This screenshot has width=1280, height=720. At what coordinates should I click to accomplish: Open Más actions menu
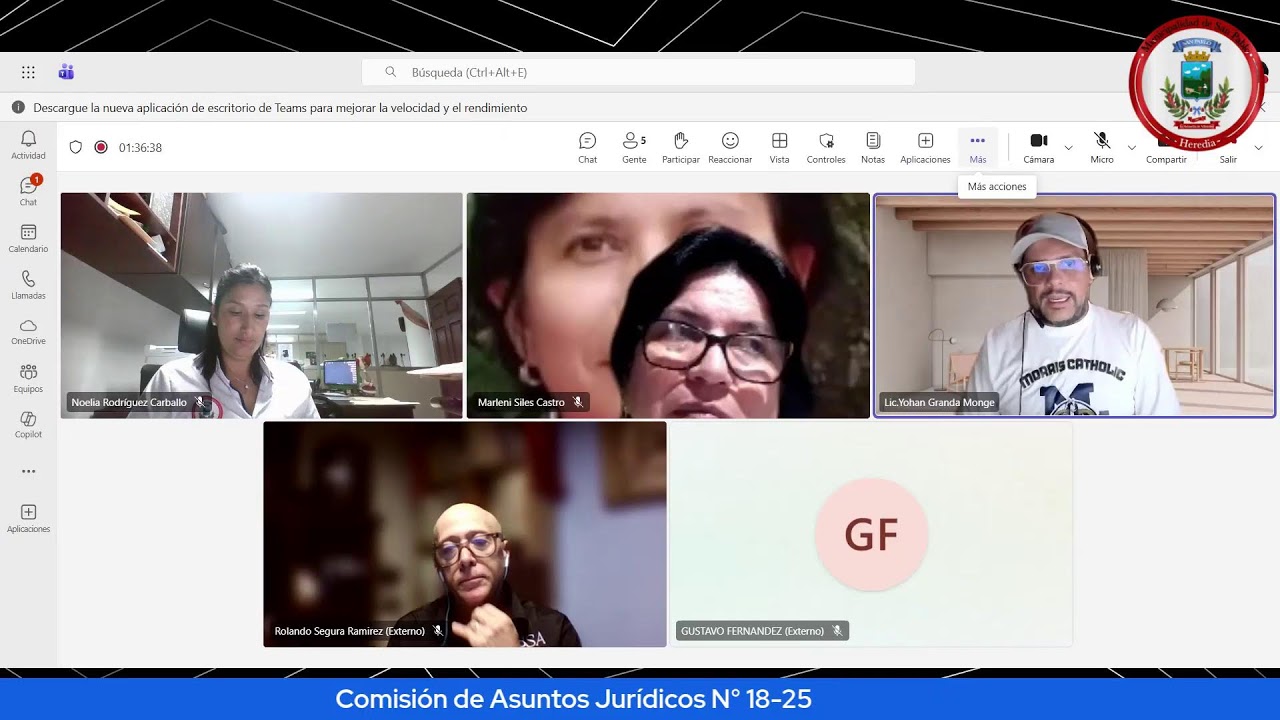978,148
